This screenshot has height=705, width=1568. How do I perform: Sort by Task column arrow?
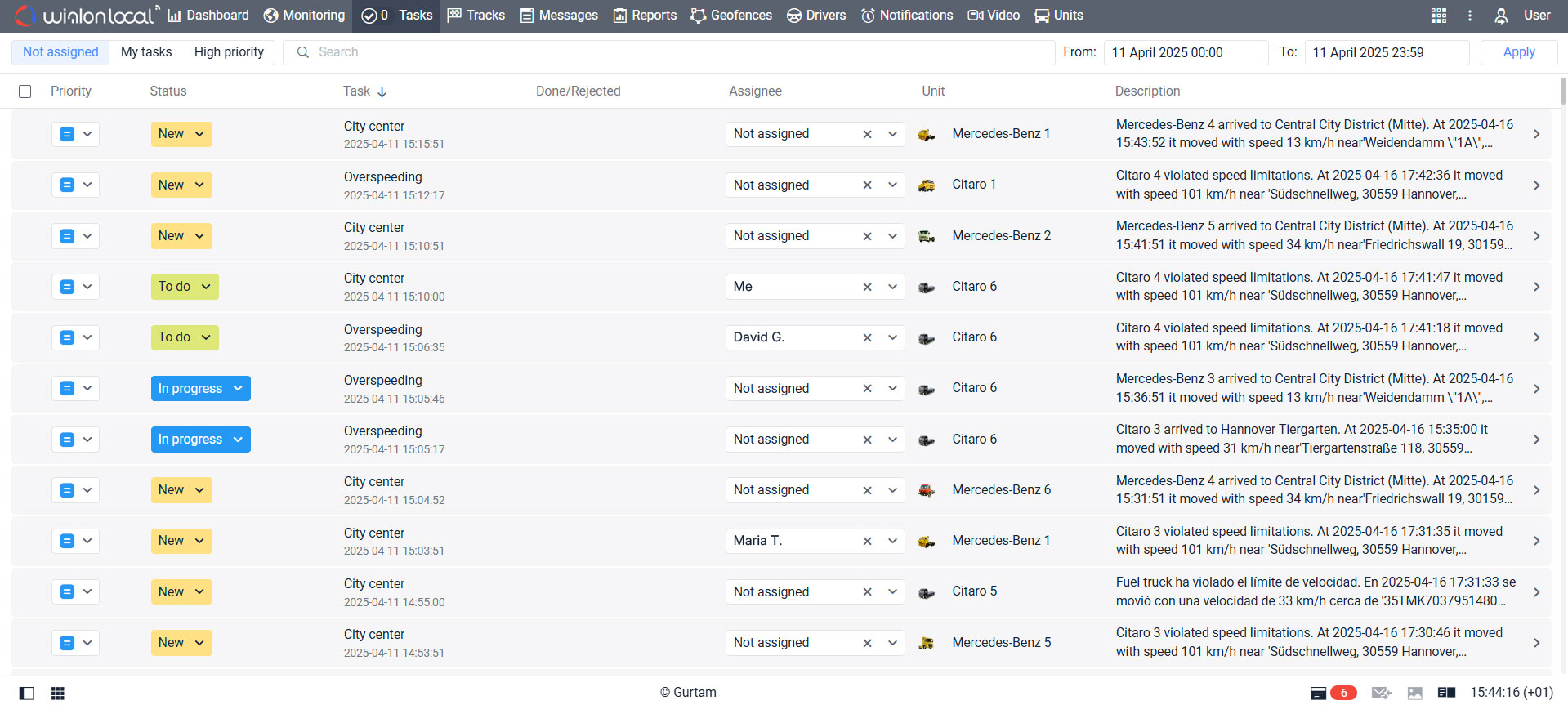click(x=382, y=91)
